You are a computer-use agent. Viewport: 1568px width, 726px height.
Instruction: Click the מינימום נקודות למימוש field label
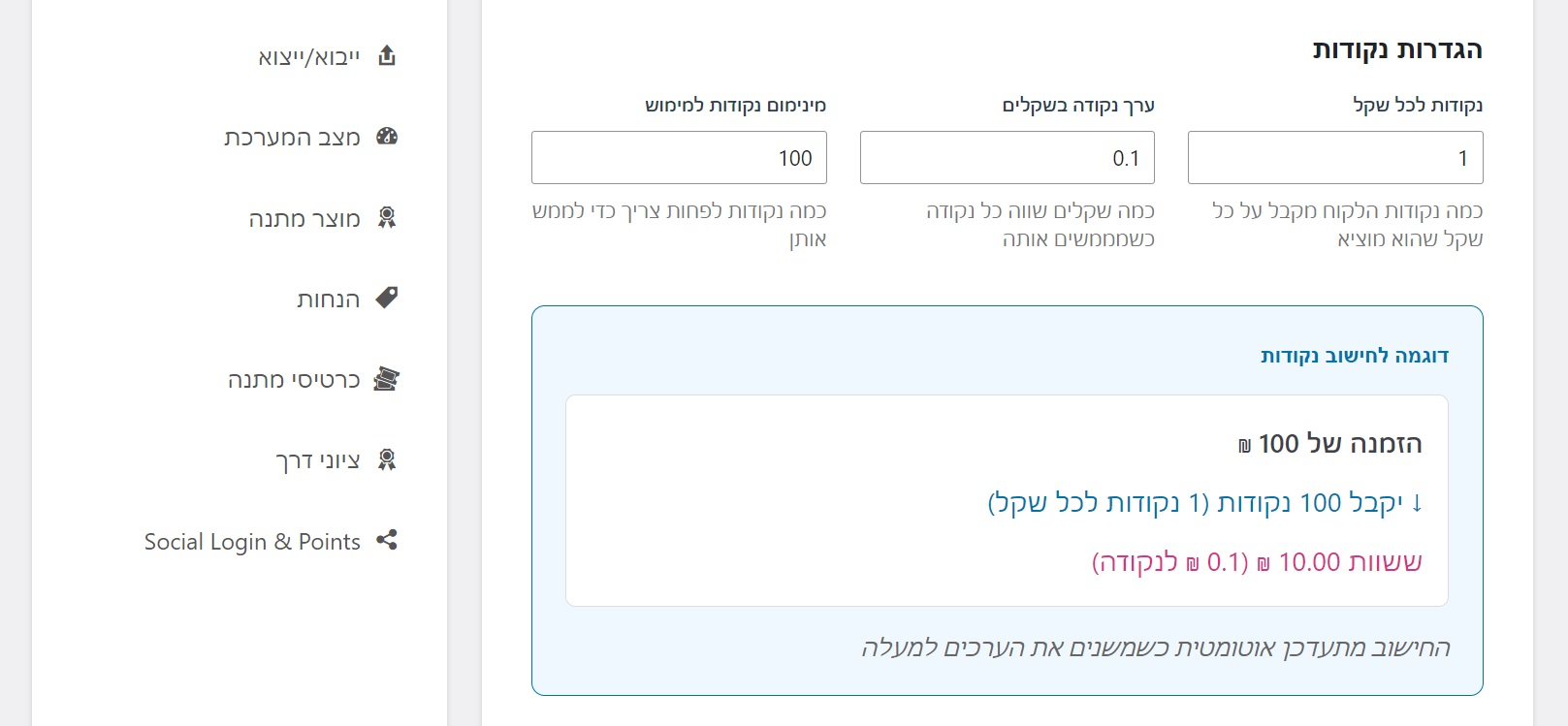pos(736,105)
